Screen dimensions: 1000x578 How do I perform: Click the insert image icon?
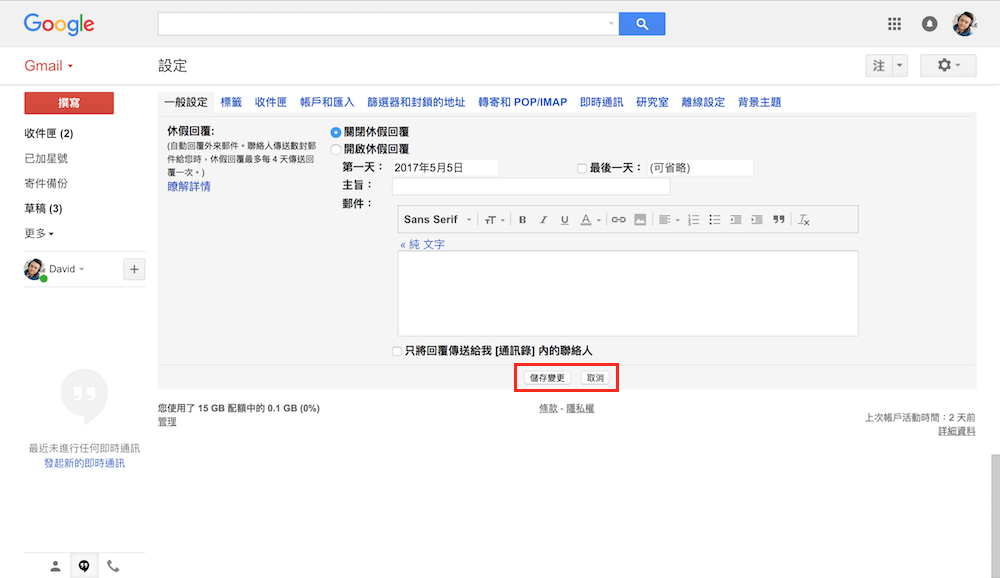pyautogui.click(x=640, y=220)
